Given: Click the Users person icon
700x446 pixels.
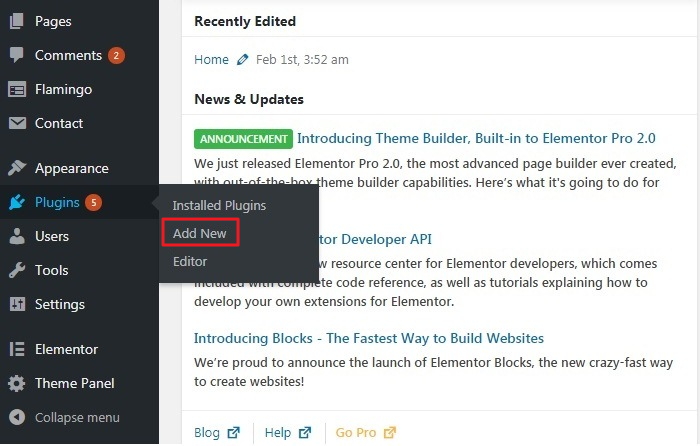Looking at the screenshot, I should pos(17,236).
